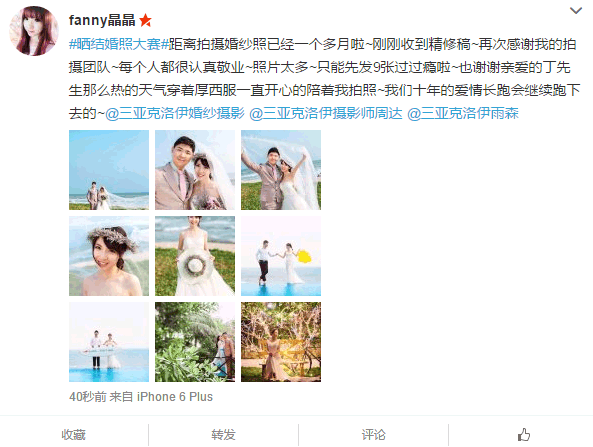Open the @三亚克洛伊婚纱摄影 mention
593x447 pixels.
coord(174,113)
